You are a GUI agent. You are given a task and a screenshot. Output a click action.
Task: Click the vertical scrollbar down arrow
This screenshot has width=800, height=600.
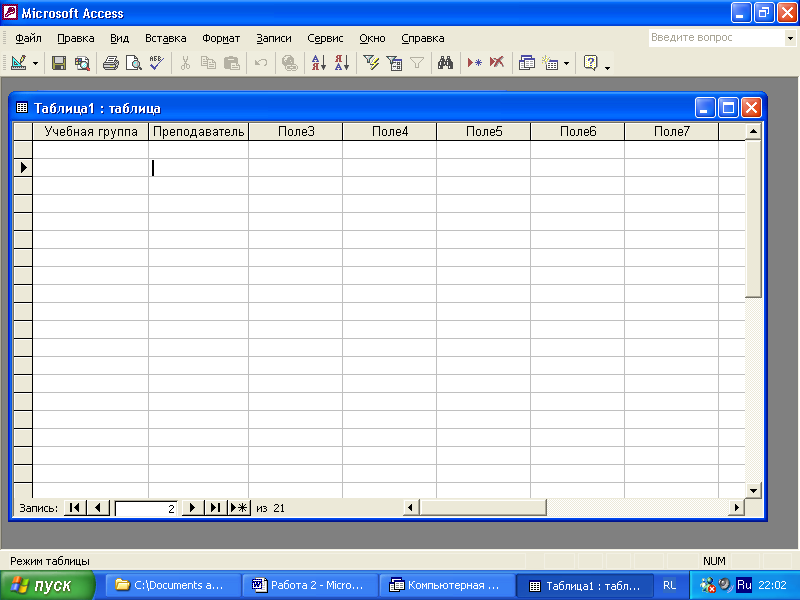pos(754,491)
